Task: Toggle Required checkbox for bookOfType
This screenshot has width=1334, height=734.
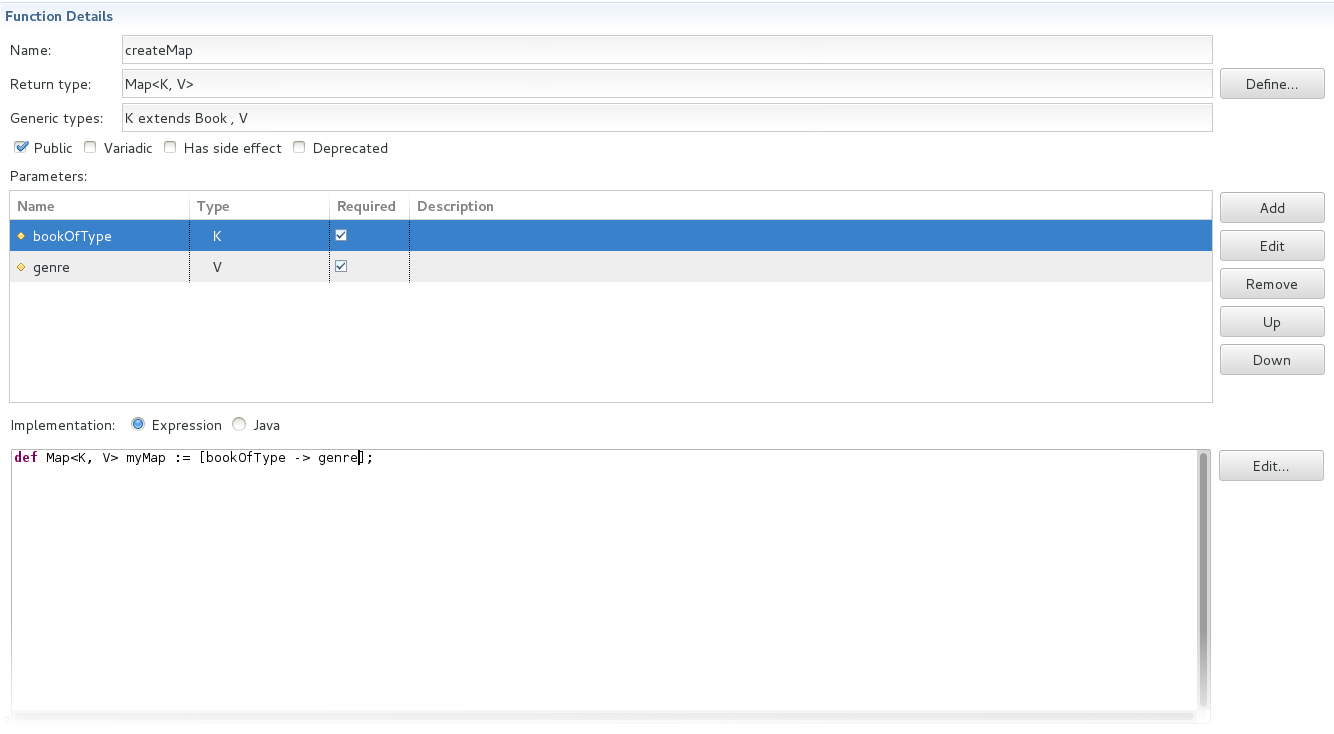Action: (x=341, y=235)
